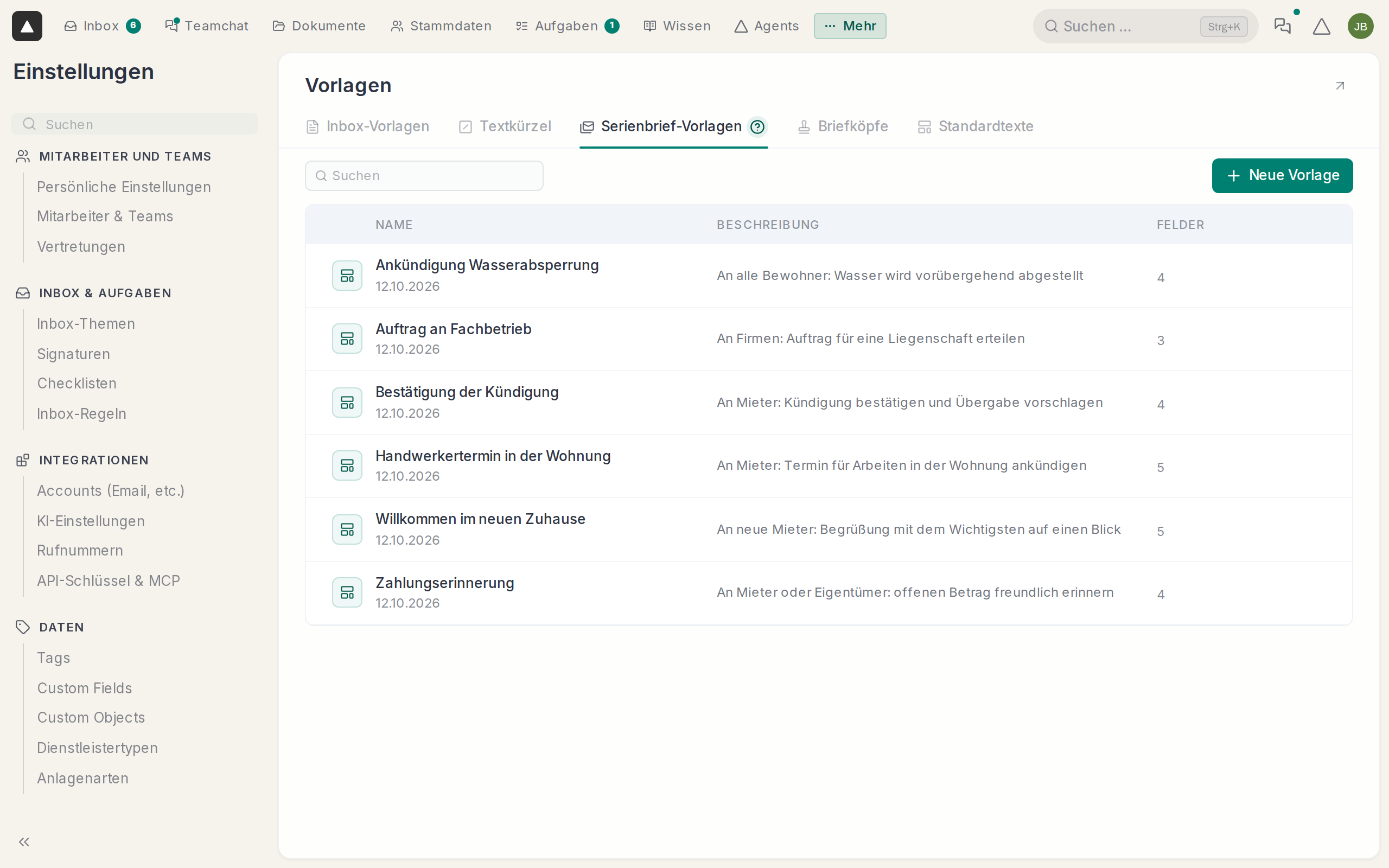Open the Mehr menu
The image size is (1389, 868).
point(850,26)
